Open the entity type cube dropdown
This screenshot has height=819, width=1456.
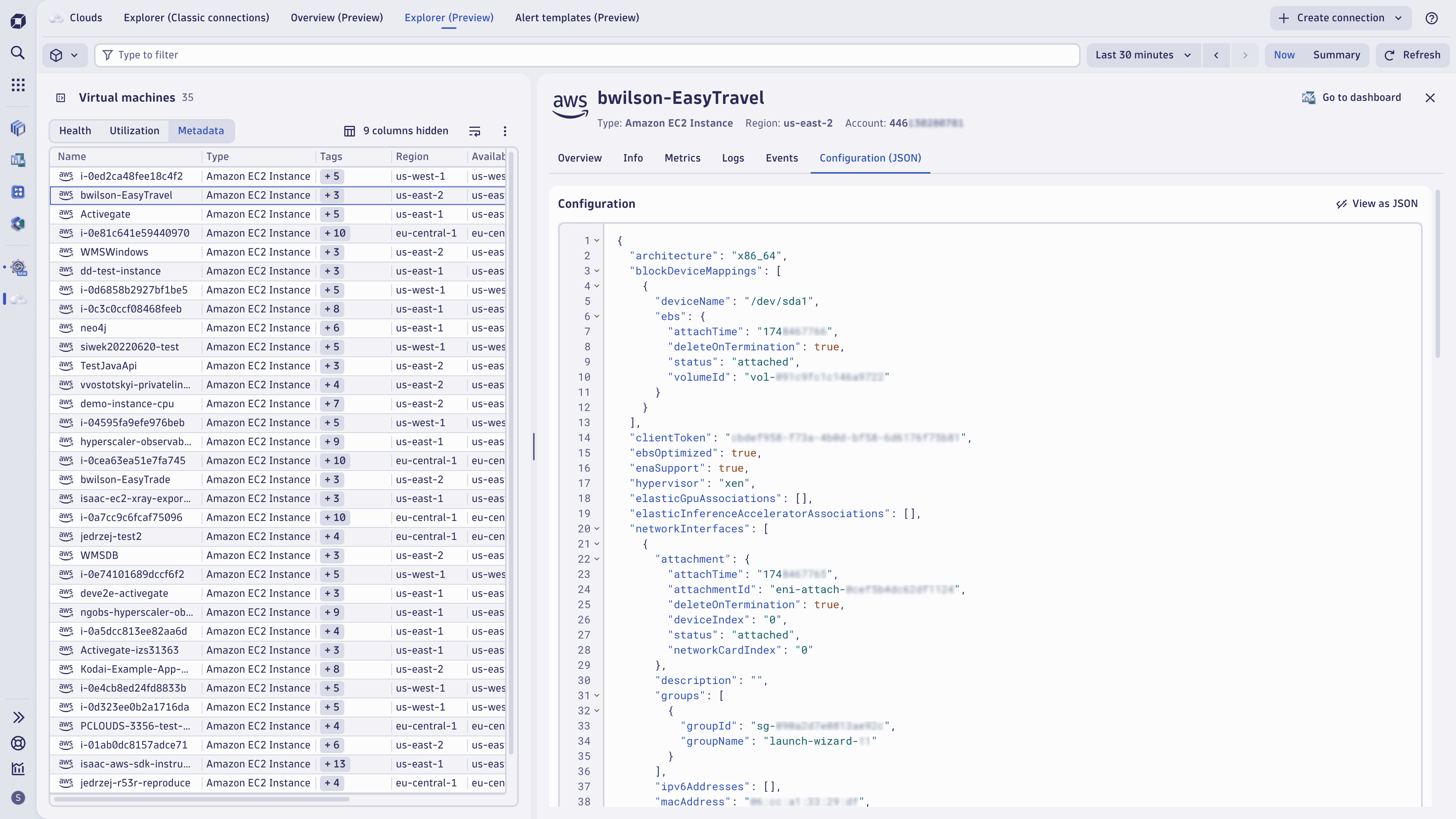[65, 55]
